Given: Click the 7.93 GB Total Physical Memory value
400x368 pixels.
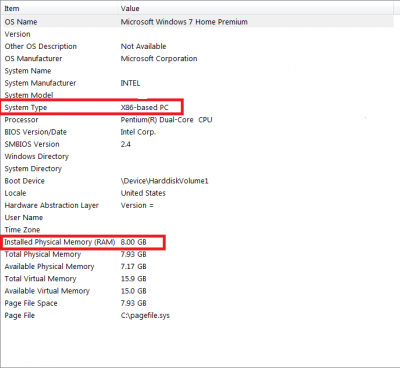Looking at the screenshot, I should point(133,254).
